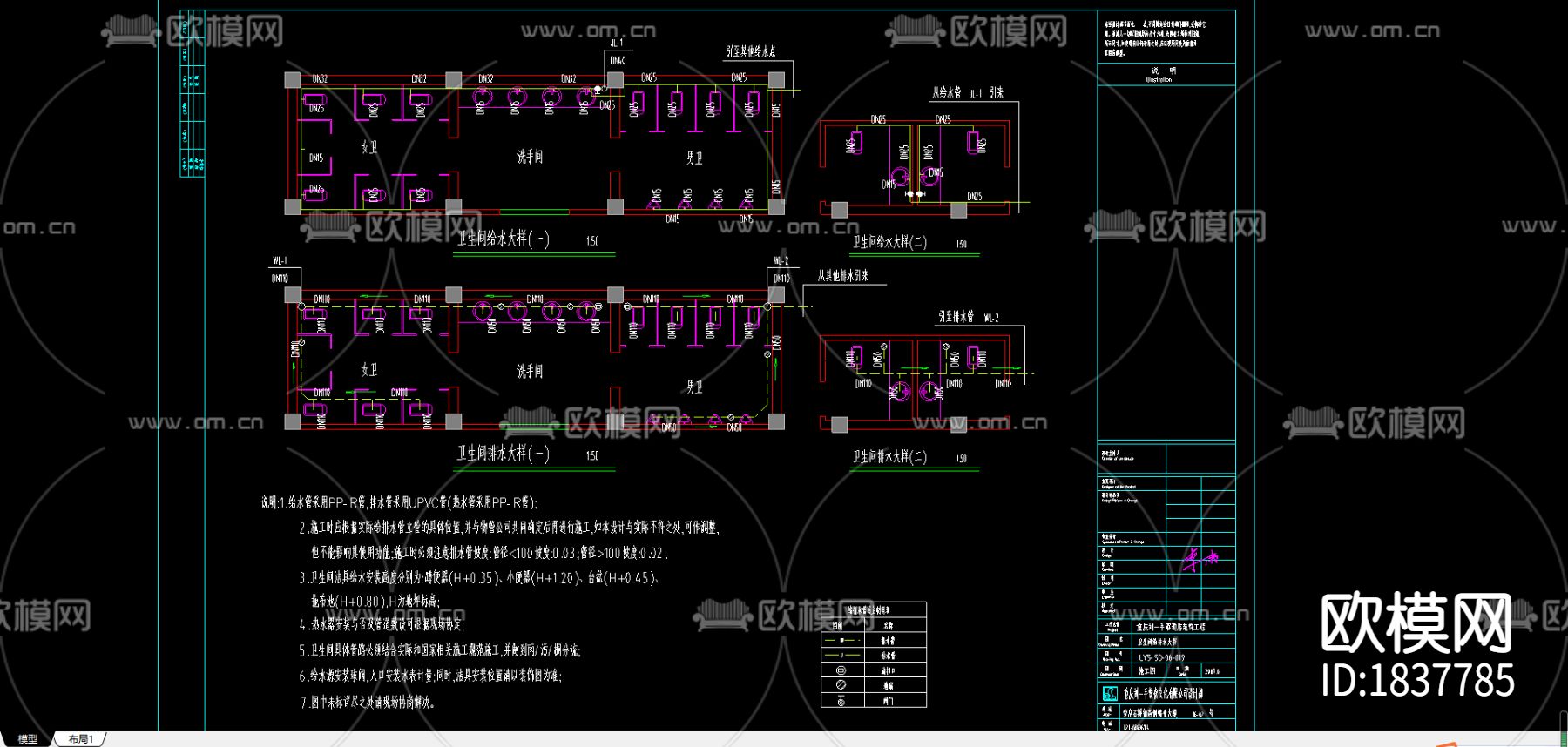Screen dimensions: 1568x747
Task: Select the 女卫 label in the upper plan
Action: click(369, 147)
